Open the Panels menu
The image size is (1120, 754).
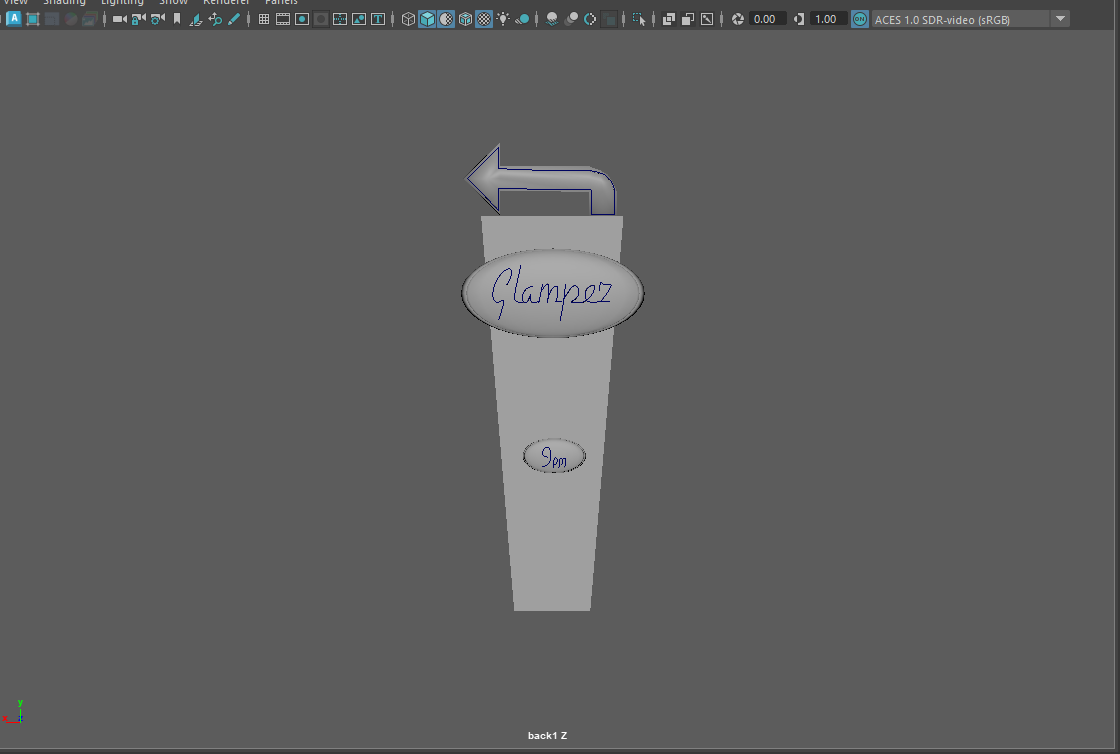(281, 2)
